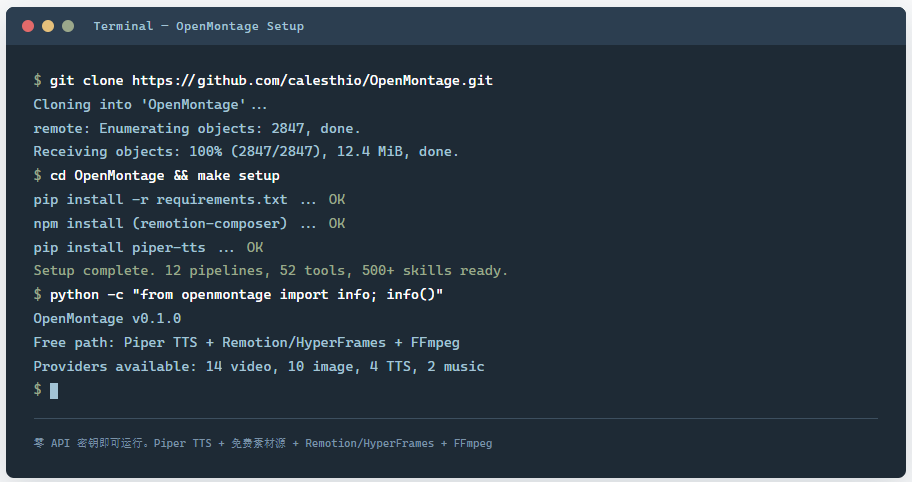The image size is (912, 482).
Task: Click the blinking cursor at last prompt
Action: 54,391
